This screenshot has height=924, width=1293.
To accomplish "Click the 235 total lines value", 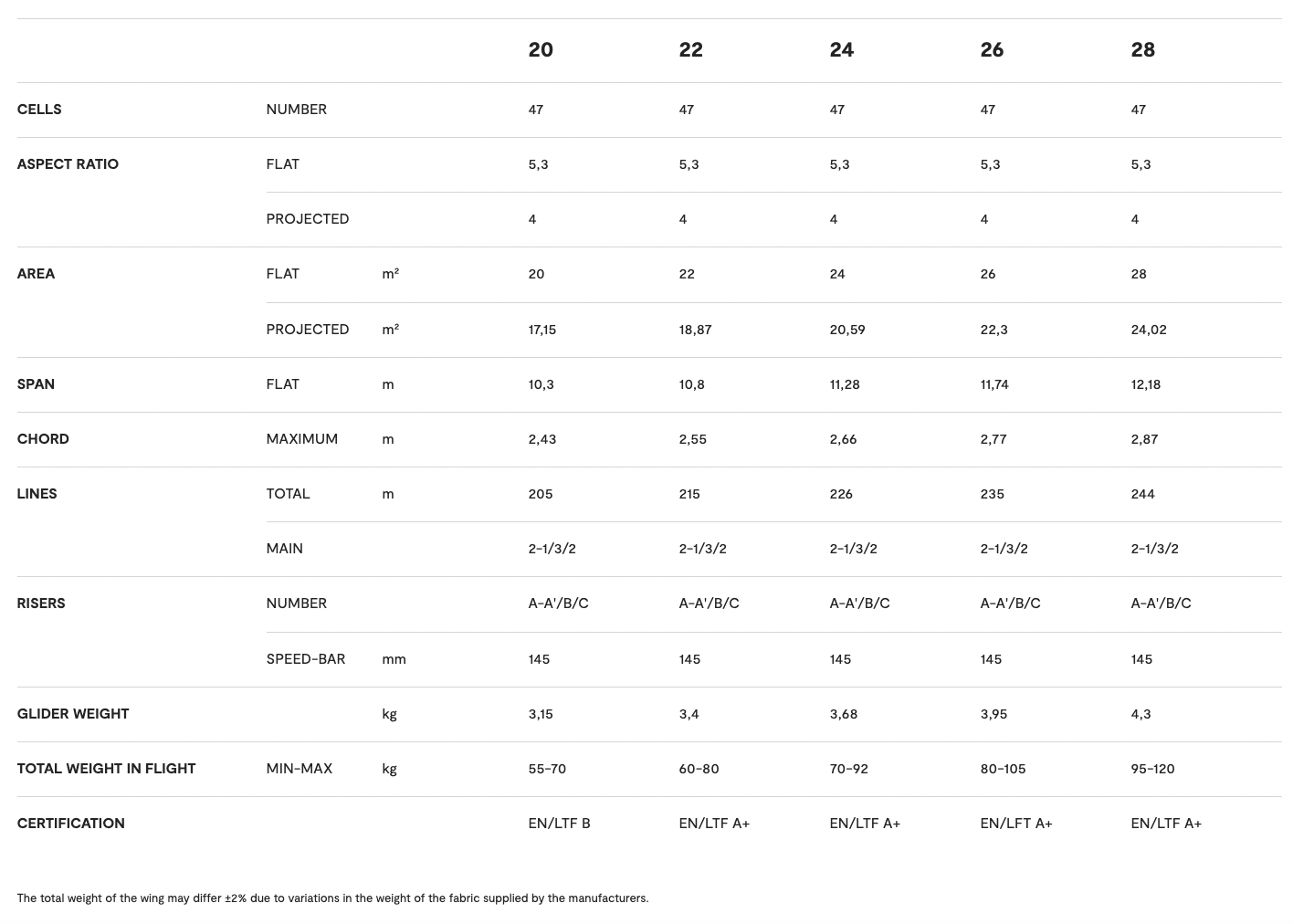I will [992, 494].
